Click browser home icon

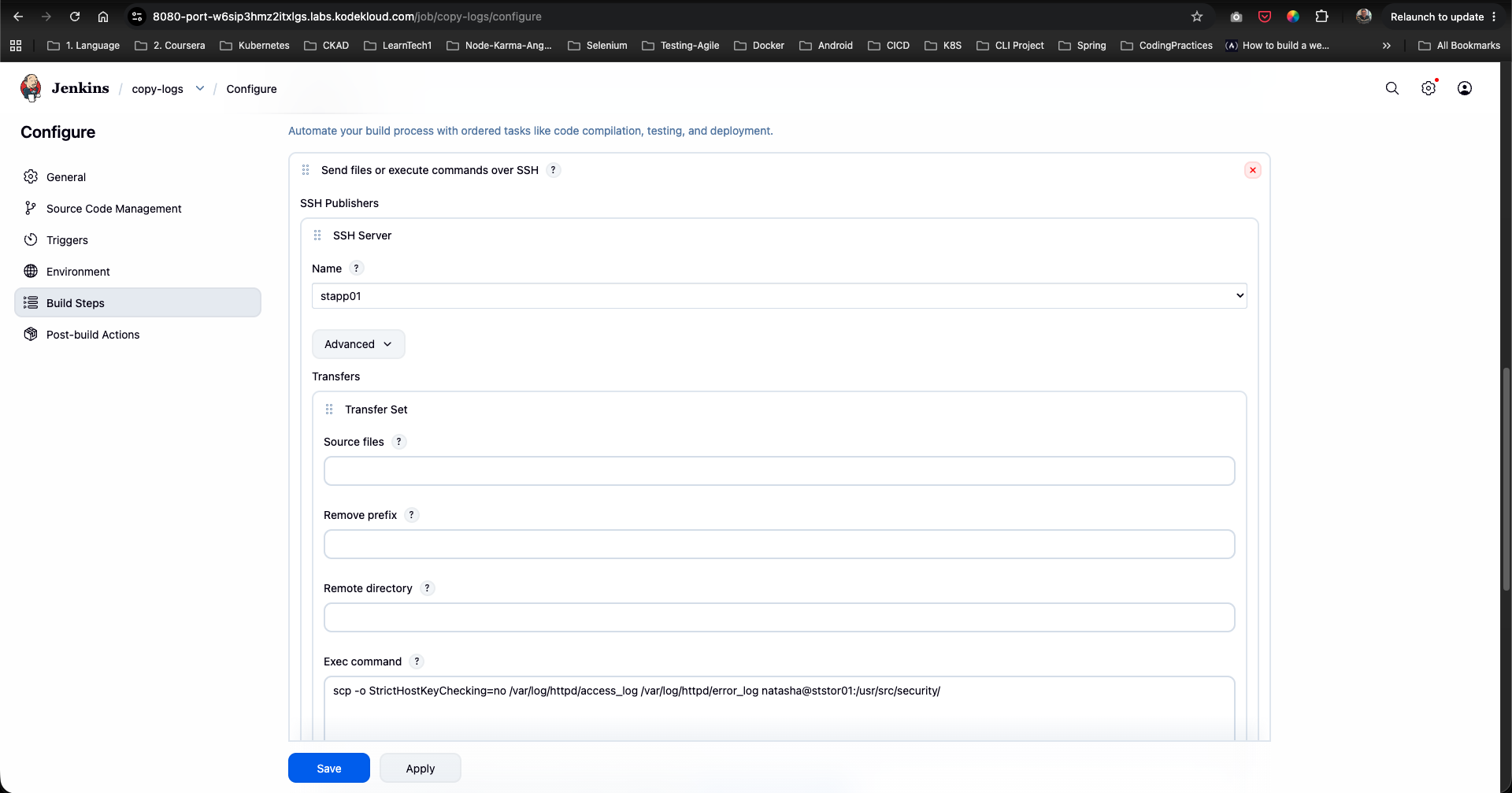pyautogui.click(x=103, y=17)
